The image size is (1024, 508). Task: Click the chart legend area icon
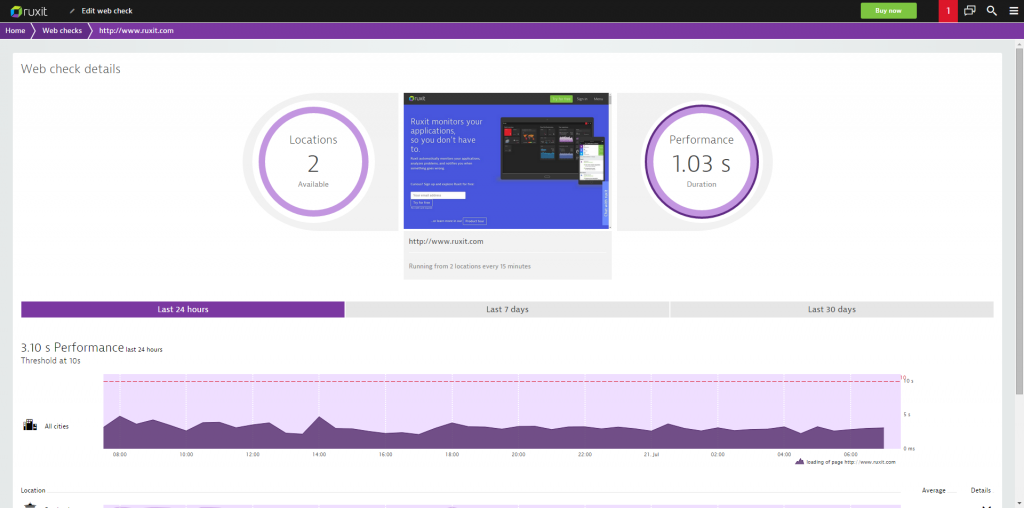799,462
